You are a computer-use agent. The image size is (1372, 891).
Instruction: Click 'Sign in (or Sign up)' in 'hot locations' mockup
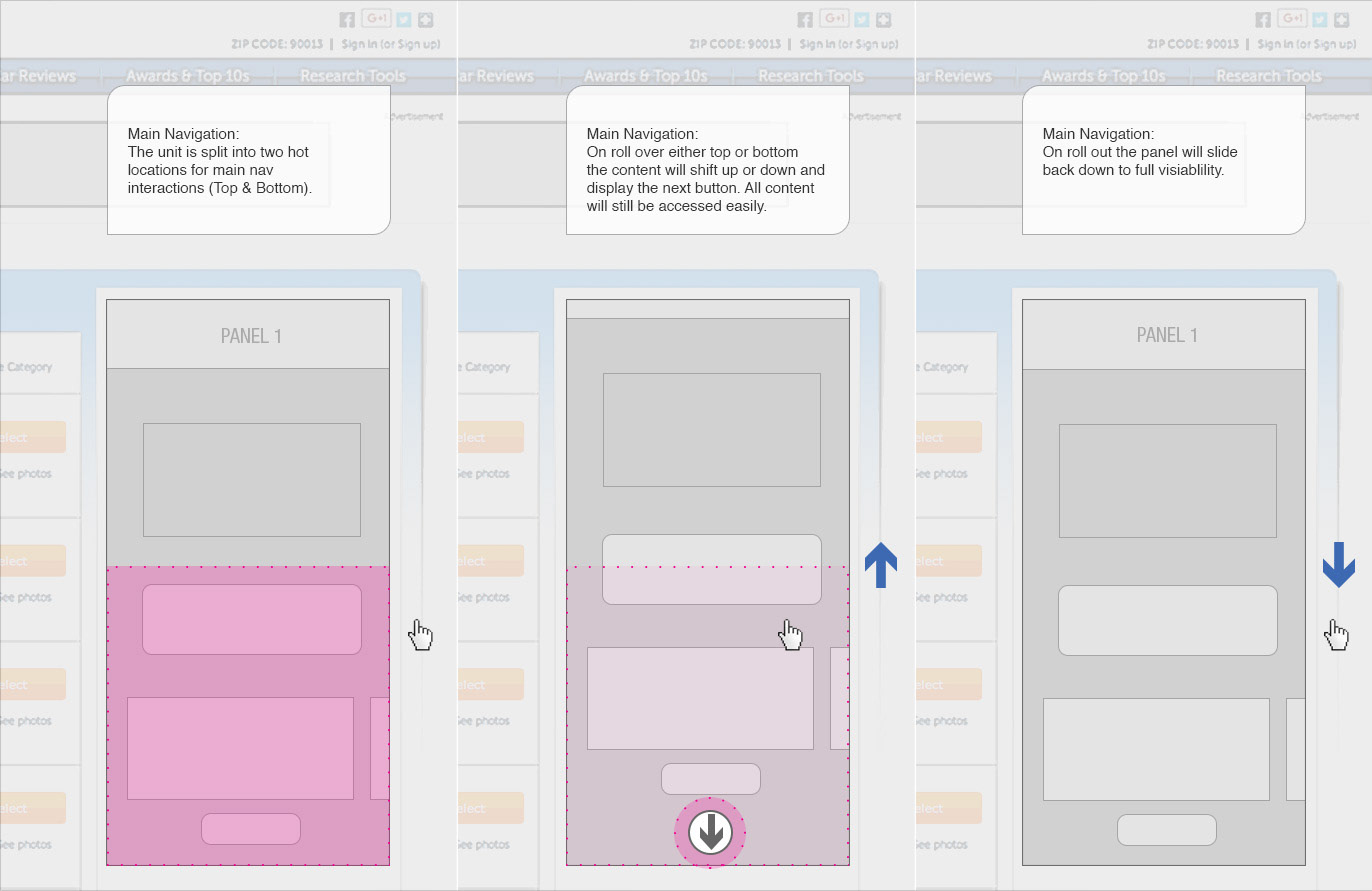pos(391,44)
